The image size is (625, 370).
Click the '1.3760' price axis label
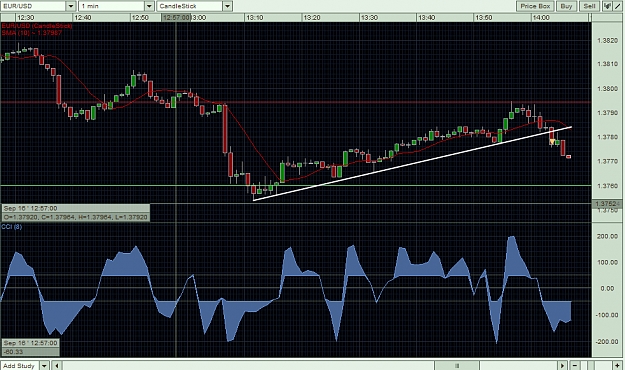click(x=607, y=186)
